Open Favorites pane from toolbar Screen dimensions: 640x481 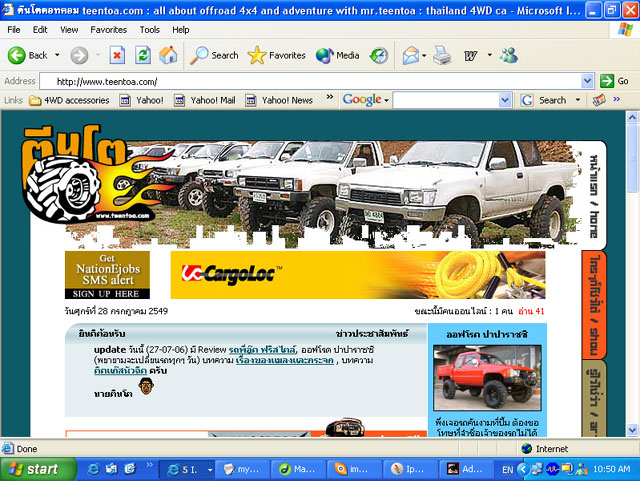pyautogui.click(x=276, y=55)
